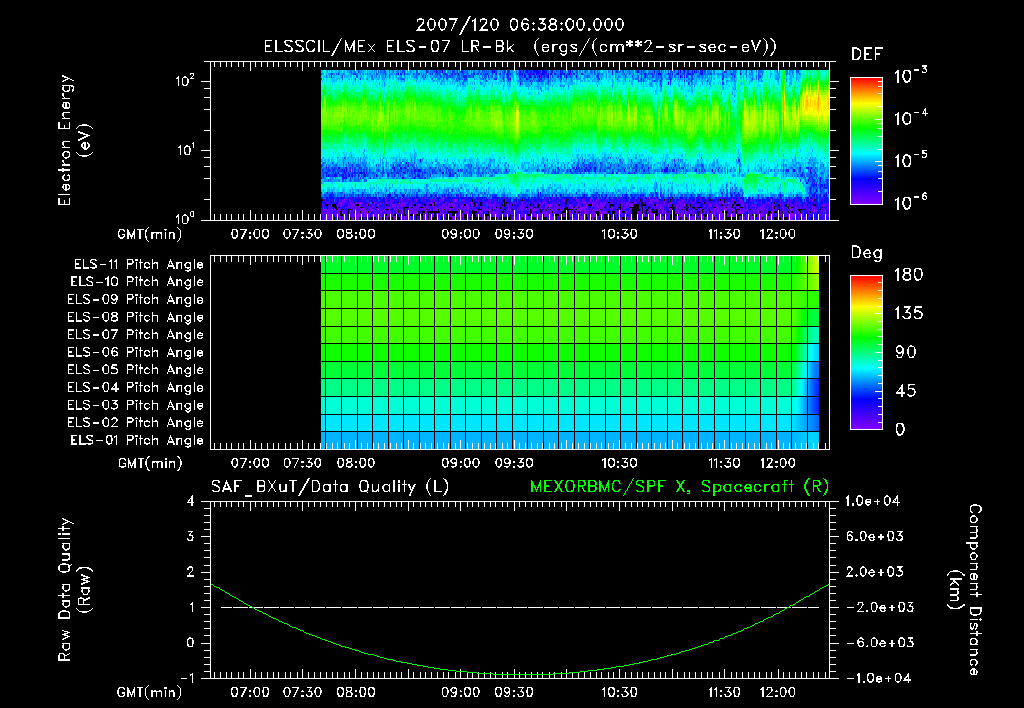Click the SAF_BXuT/Data Quality (L) title
This screenshot has width=1024, height=708.
330,487
